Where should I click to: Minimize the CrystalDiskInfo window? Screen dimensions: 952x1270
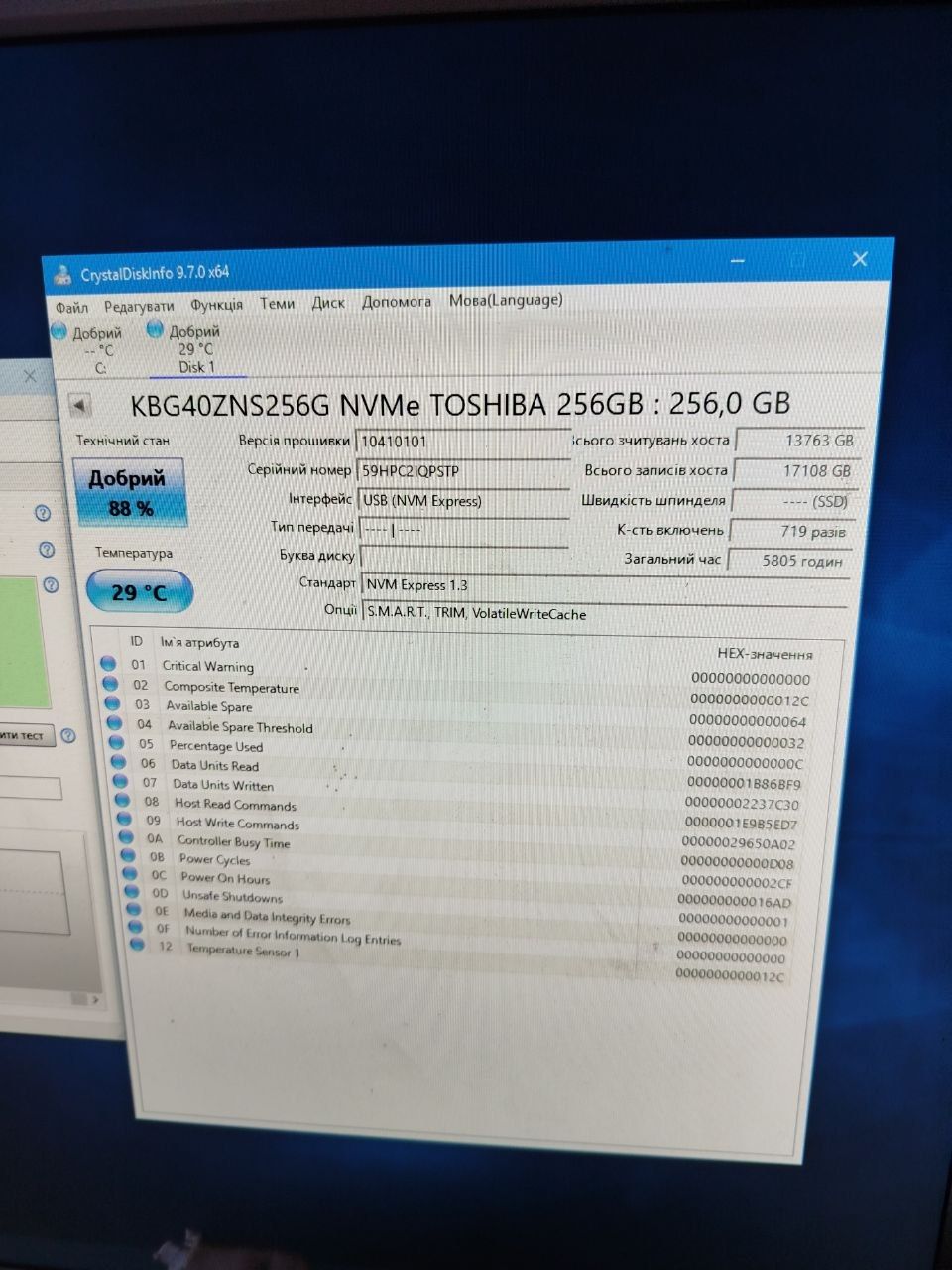click(x=738, y=262)
